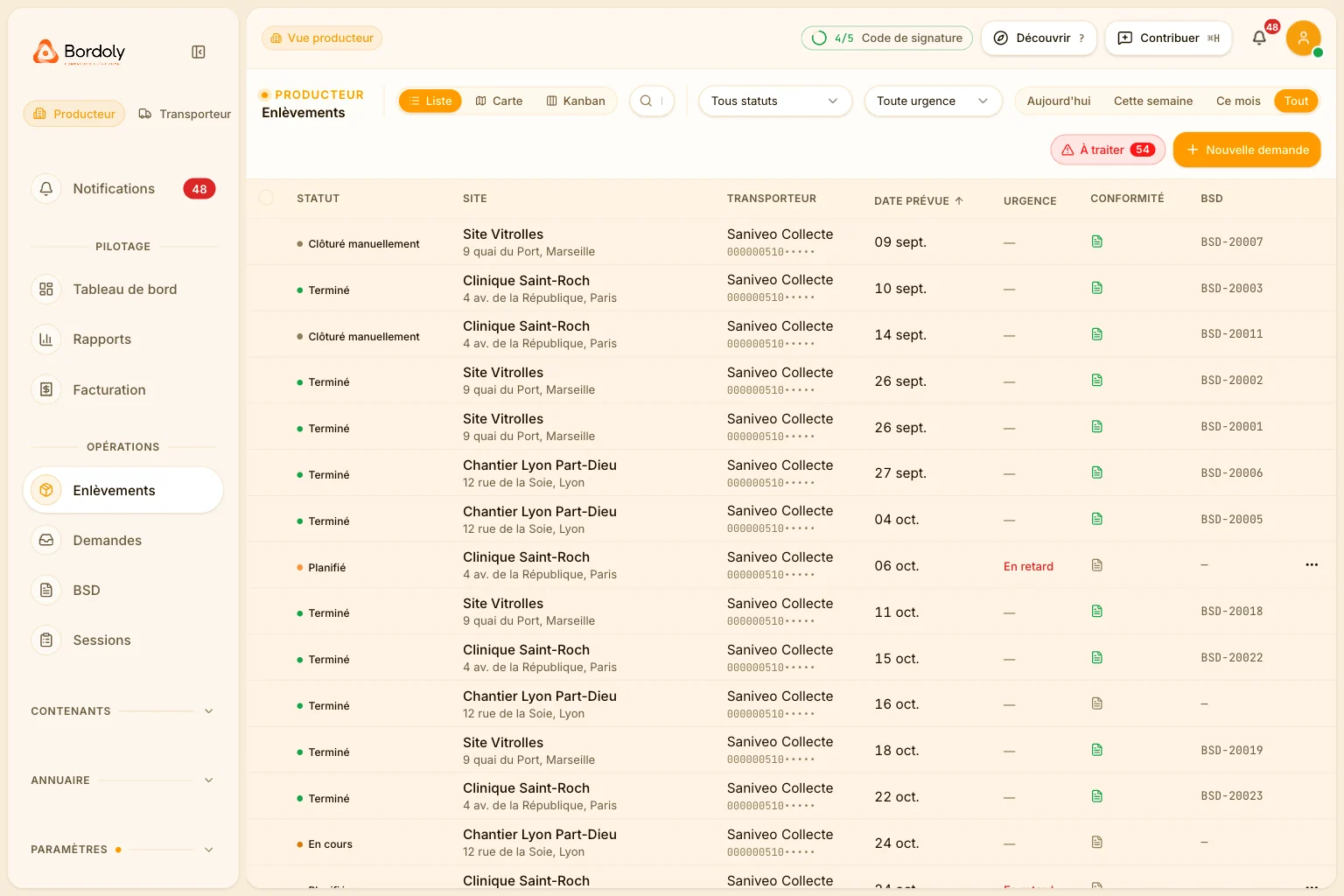Click the BSD-20005 cell

point(1232,519)
